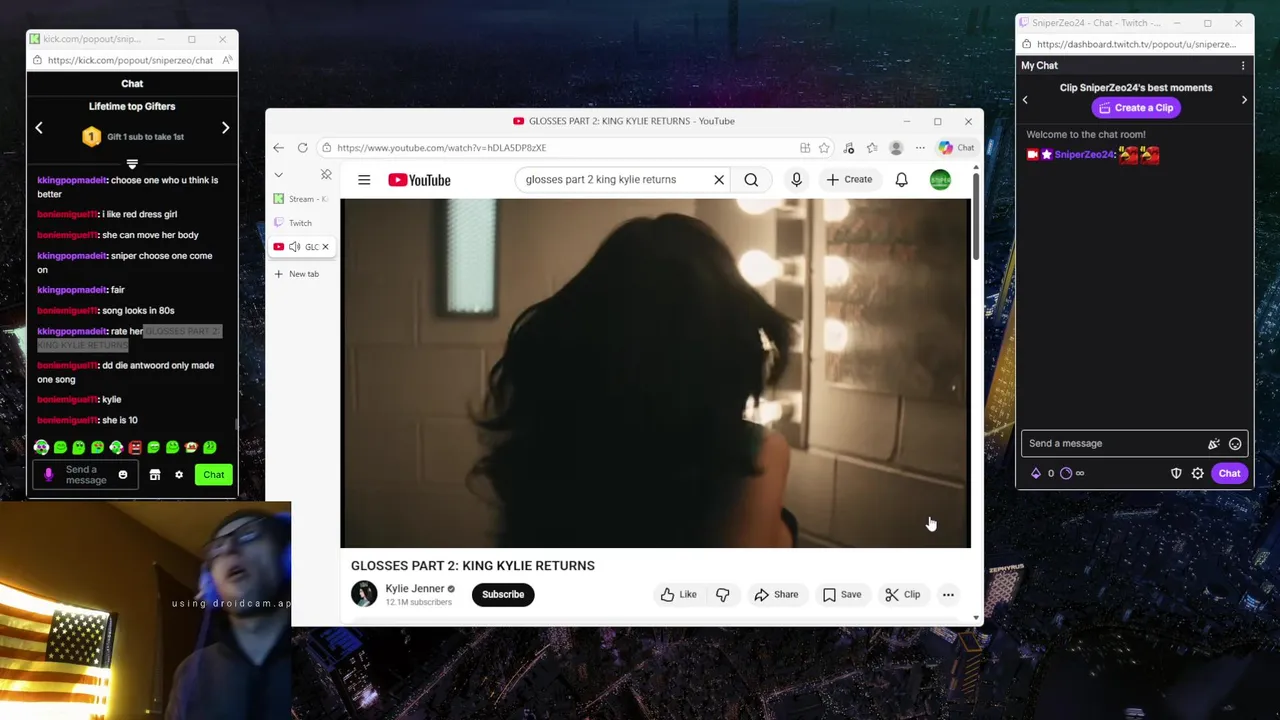This screenshot has width=1280, height=720.
Task: Close the GLOSSES vertical tab
Action: [x=325, y=247]
